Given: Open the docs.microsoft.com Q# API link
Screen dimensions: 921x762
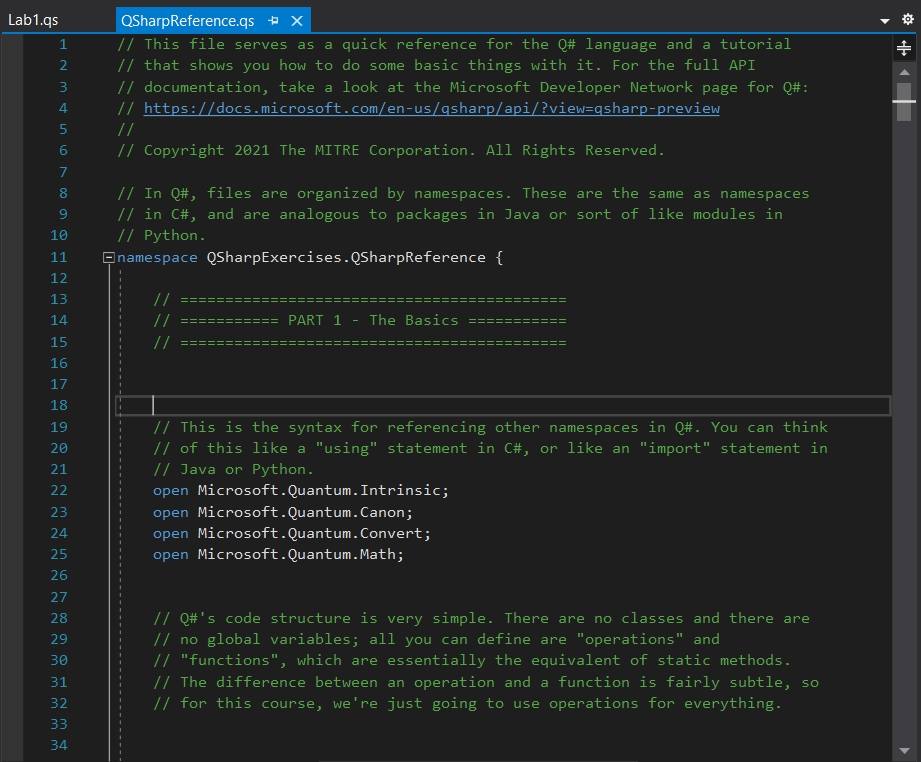Looking at the screenshot, I should [431, 108].
